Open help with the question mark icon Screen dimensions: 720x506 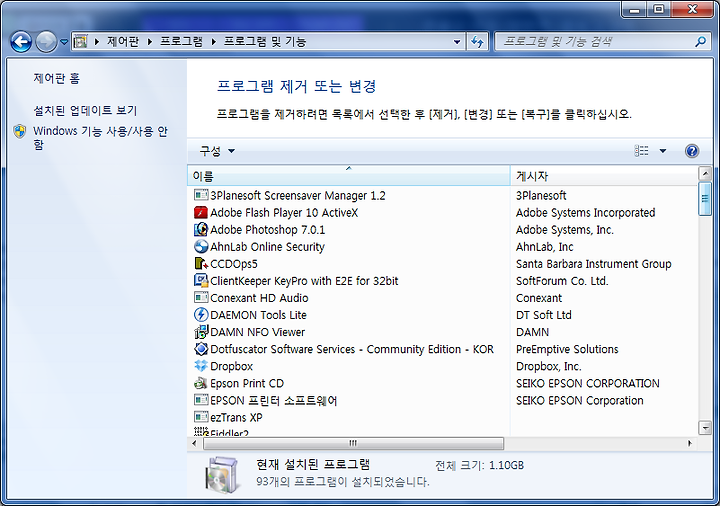[692, 151]
